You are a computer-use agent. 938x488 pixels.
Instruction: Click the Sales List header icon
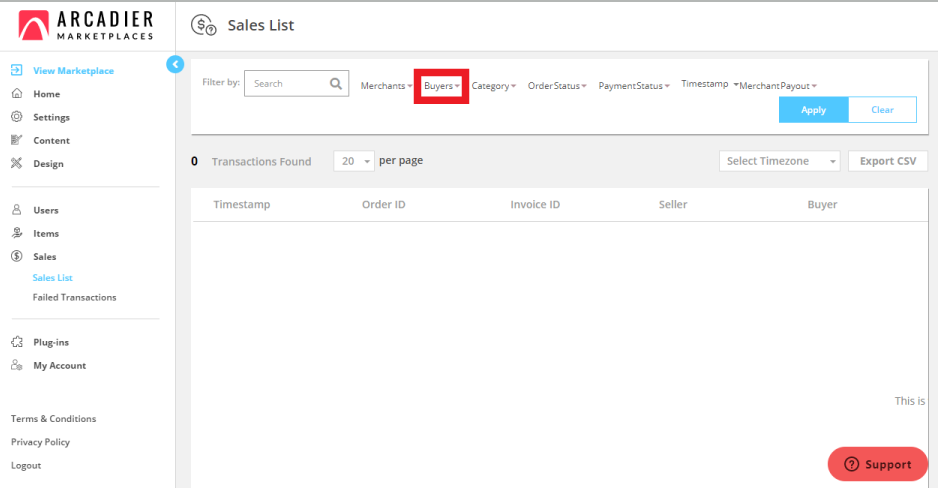coord(203,25)
